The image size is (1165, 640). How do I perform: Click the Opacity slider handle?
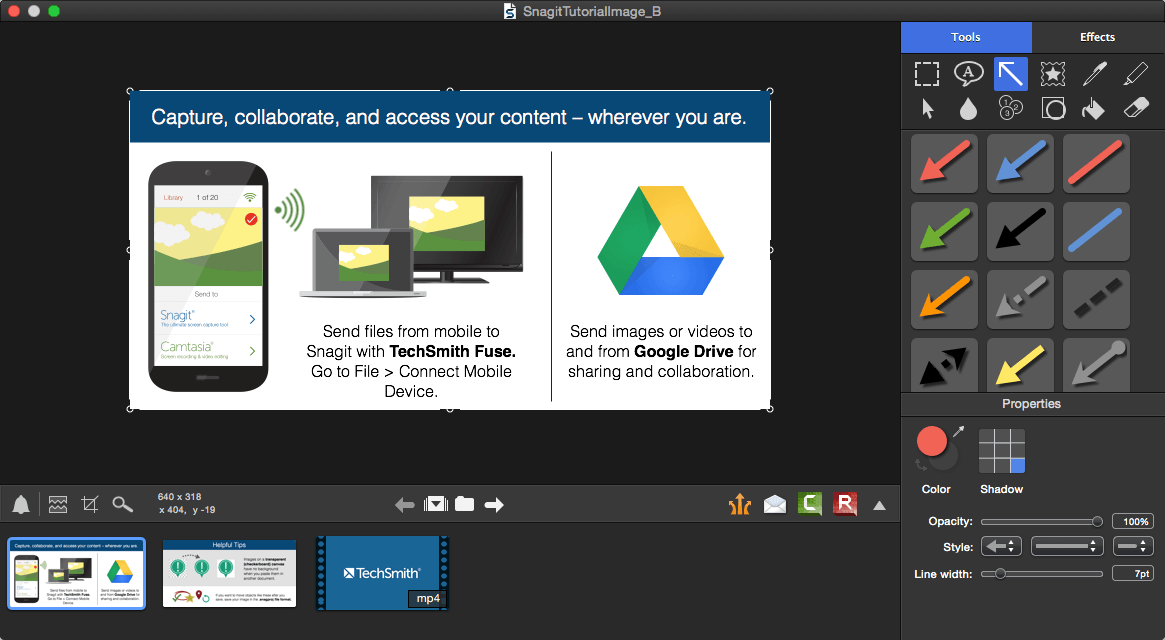click(x=1097, y=522)
